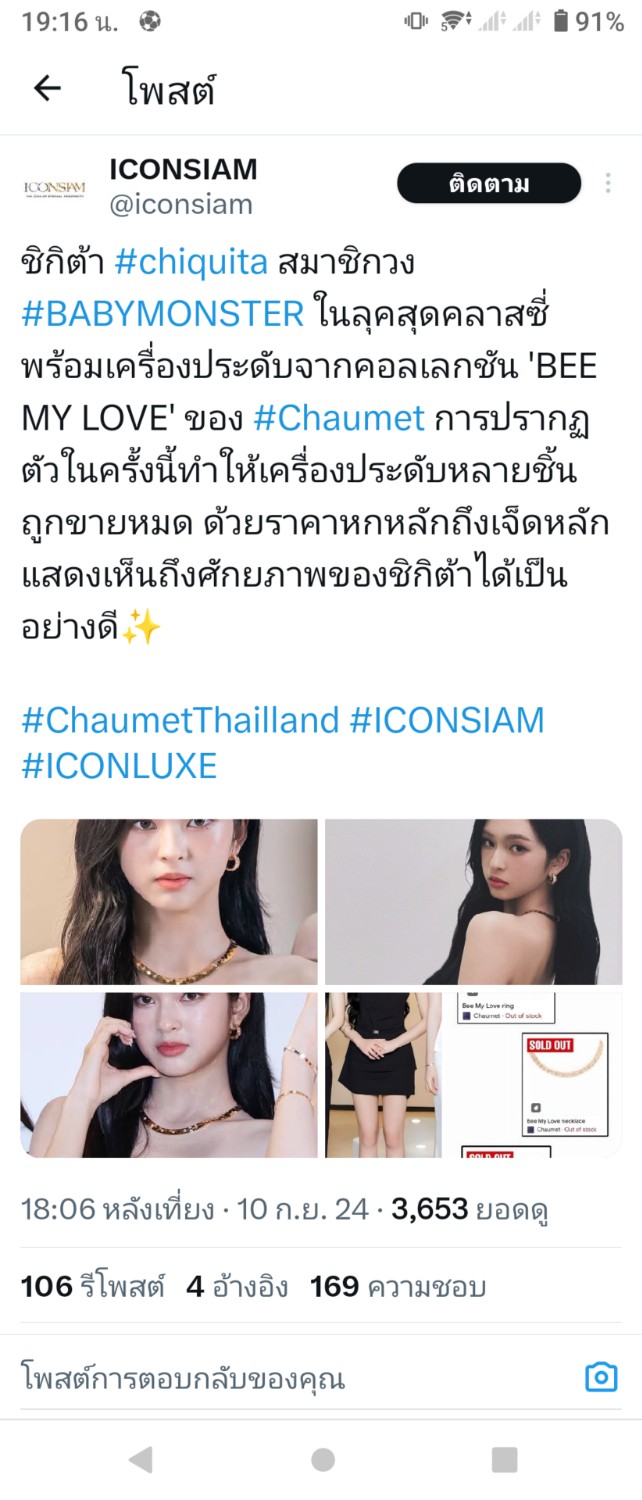Tap the camera icon in reply bar

point(600,1378)
